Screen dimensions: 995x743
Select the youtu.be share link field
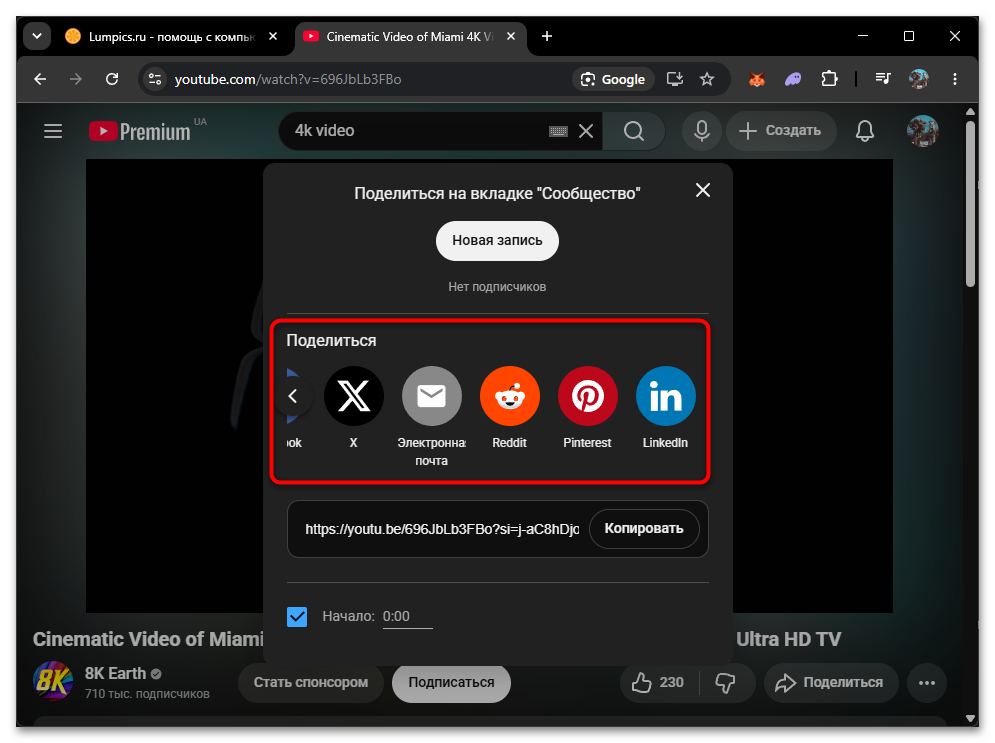441,529
